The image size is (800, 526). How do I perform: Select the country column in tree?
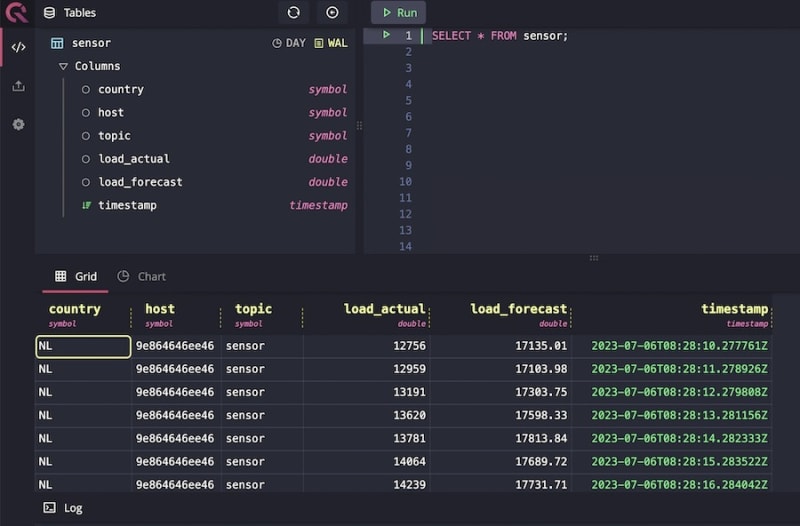coord(120,89)
